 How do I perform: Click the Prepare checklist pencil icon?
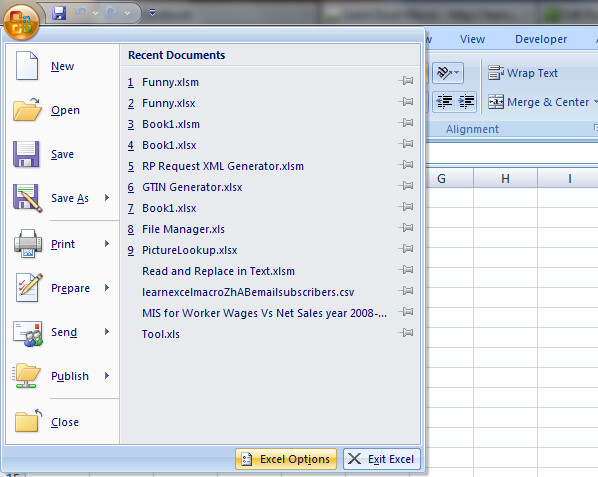coord(28,287)
